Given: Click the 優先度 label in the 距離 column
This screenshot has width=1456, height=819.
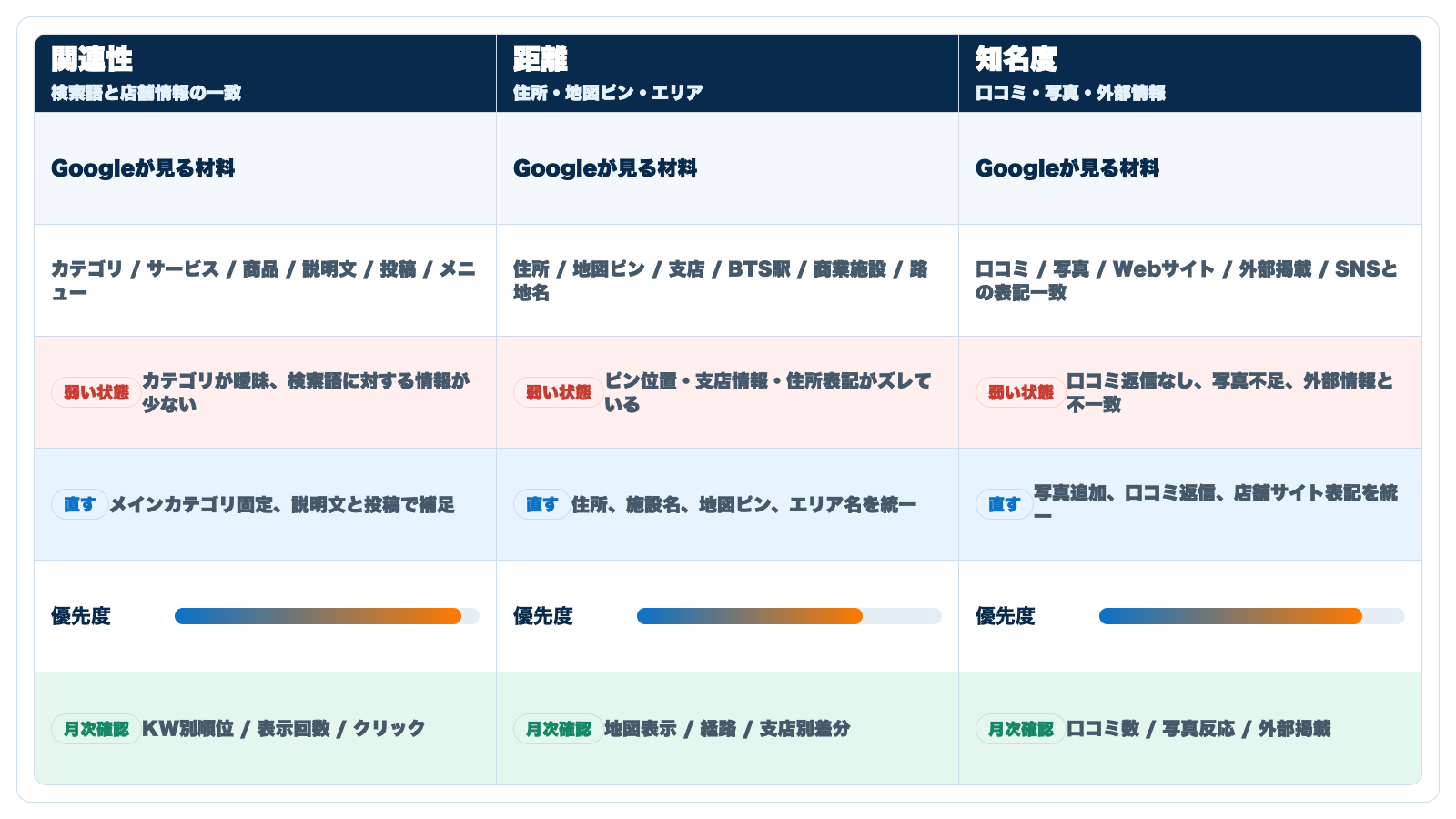Looking at the screenshot, I should click(543, 616).
